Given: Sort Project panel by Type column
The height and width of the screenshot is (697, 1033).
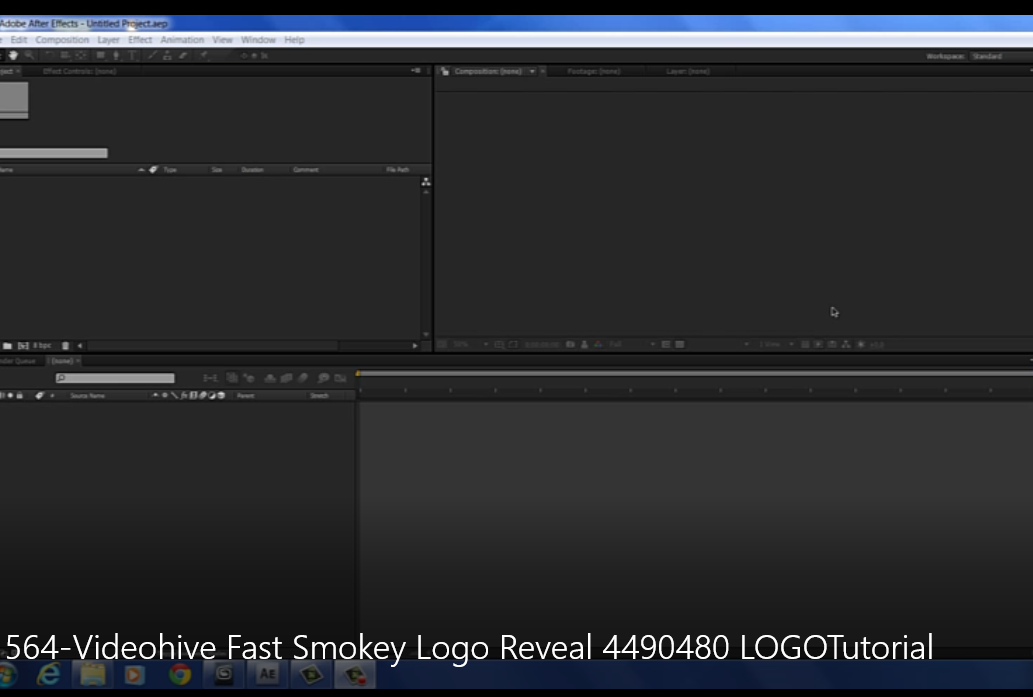Looking at the screenshot, I should tap(170, 170).
